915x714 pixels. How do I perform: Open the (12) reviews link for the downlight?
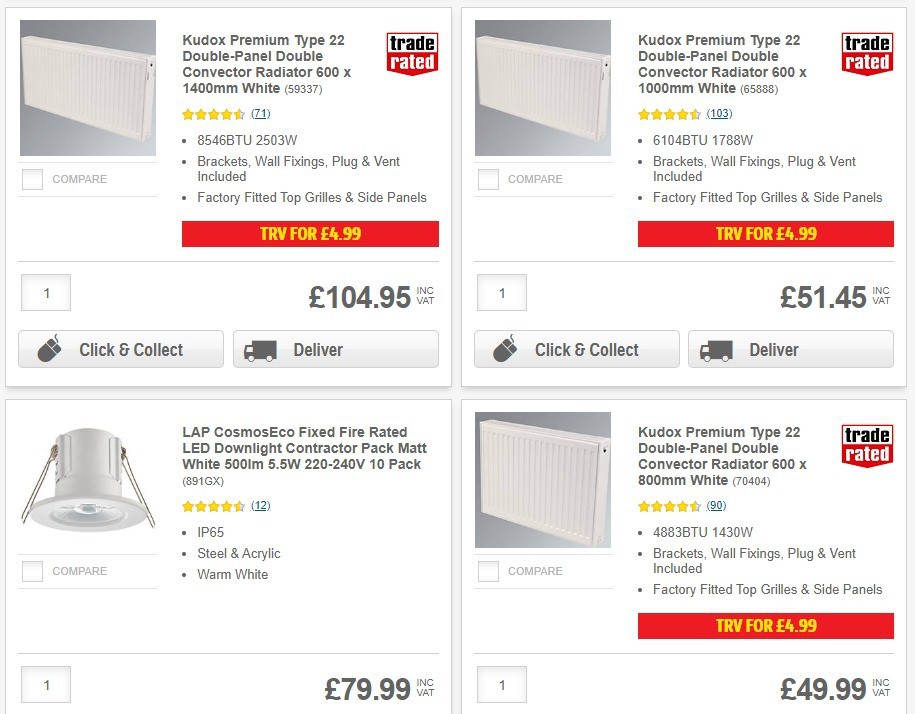(261, 506)
